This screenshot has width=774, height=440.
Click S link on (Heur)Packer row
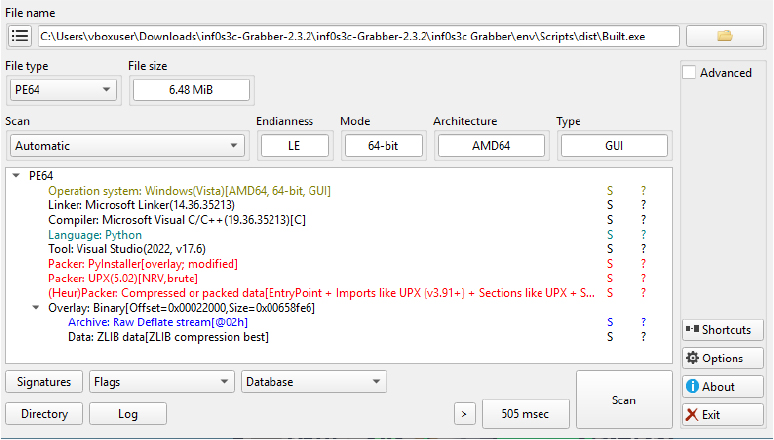tap(610, 293)
